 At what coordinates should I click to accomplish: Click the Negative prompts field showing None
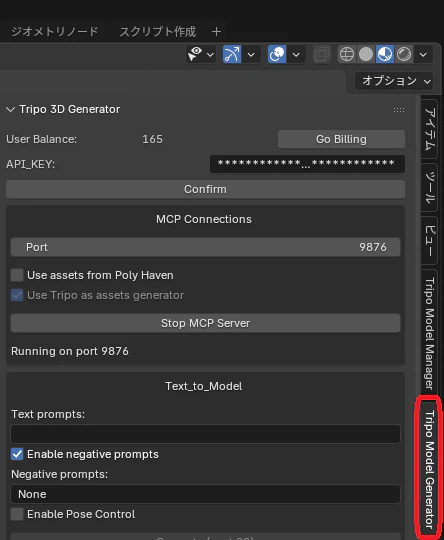click(205, 494)
